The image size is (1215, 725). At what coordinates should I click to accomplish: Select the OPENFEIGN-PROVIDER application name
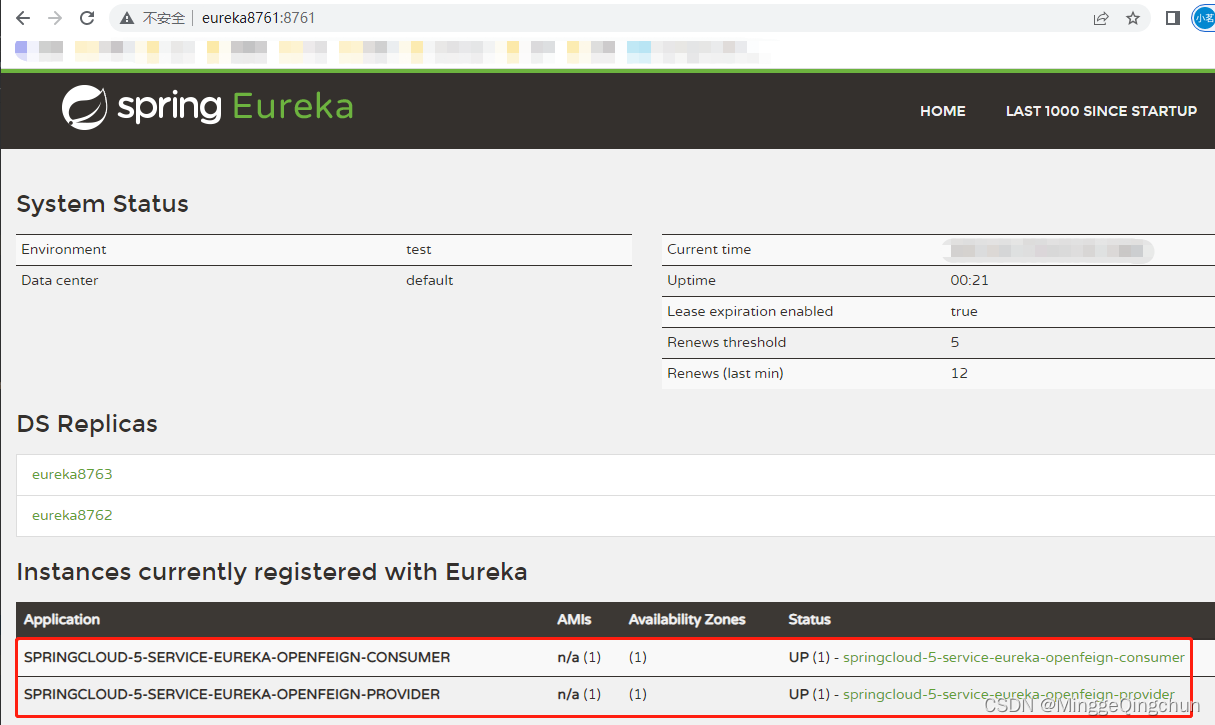pyautogui.click(x=232, y=694)
